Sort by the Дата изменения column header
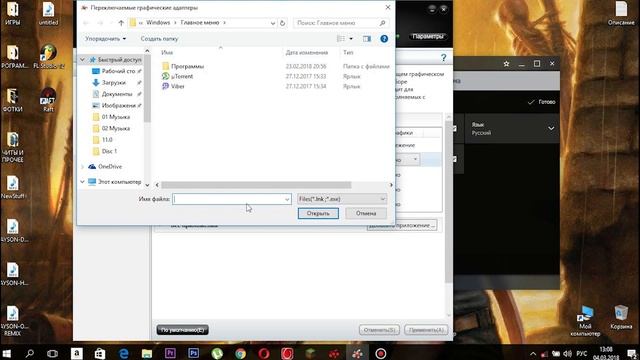640x360 pixels. (307, 52)
